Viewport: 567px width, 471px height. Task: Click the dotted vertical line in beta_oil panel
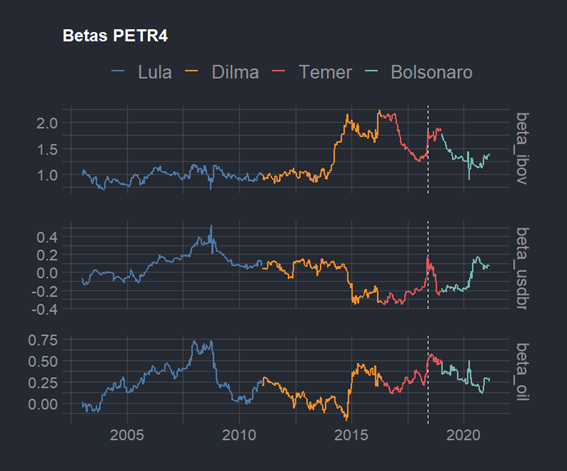click(x=428, y=380)
